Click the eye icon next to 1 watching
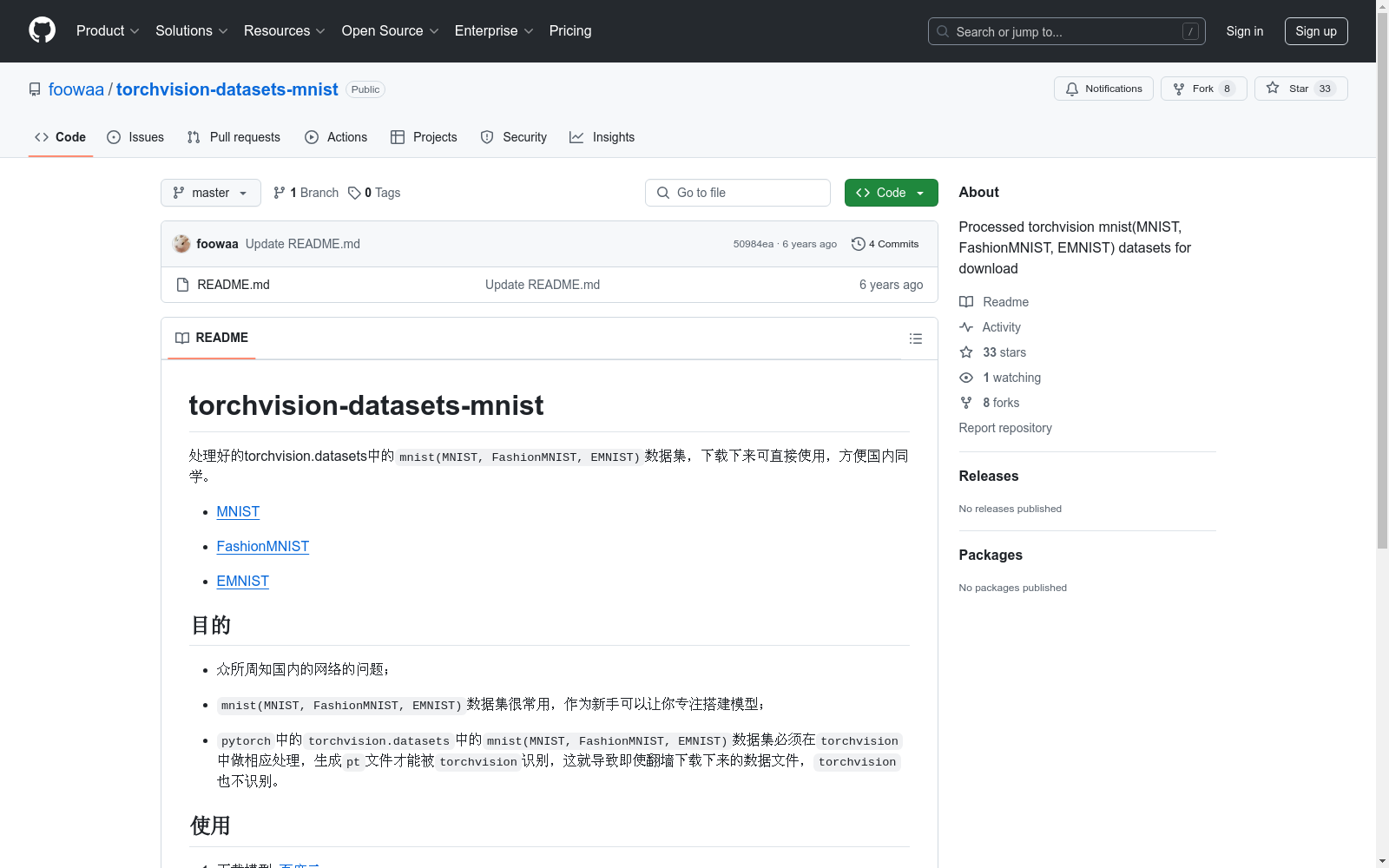 tap(966, 378)
